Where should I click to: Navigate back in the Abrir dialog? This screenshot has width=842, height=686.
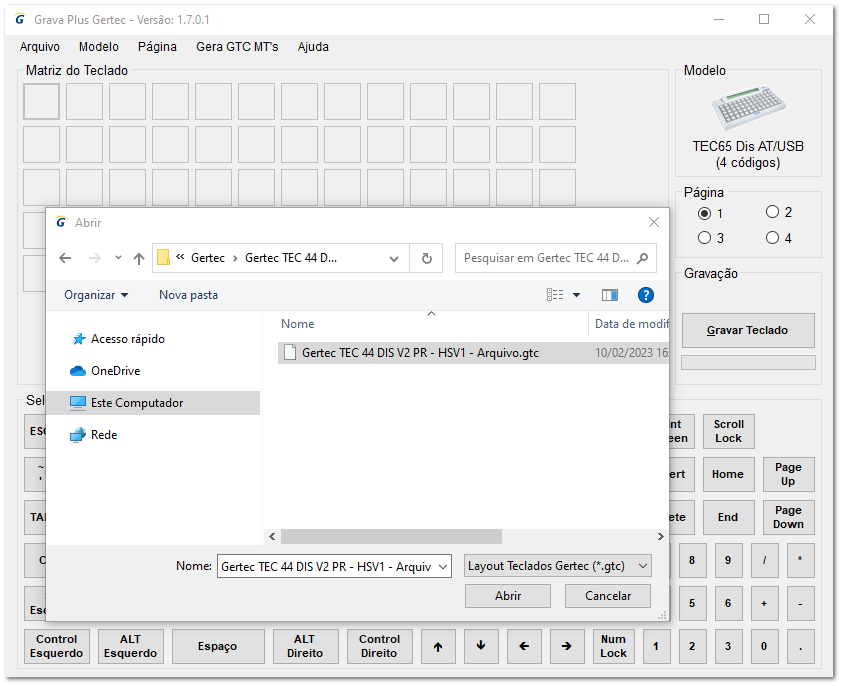coord(65,258)
